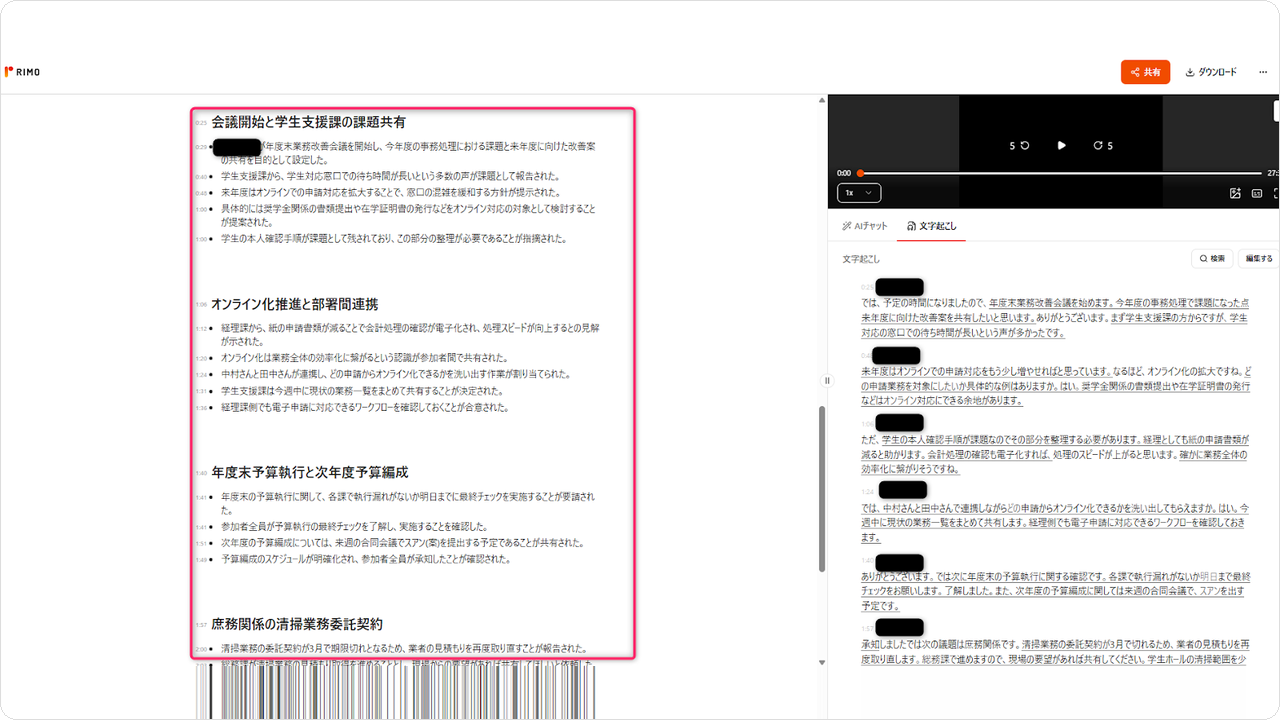
Task: Click bullet 来年度はオンラインでの申請対応を拡大
Action: pos(390,192)
